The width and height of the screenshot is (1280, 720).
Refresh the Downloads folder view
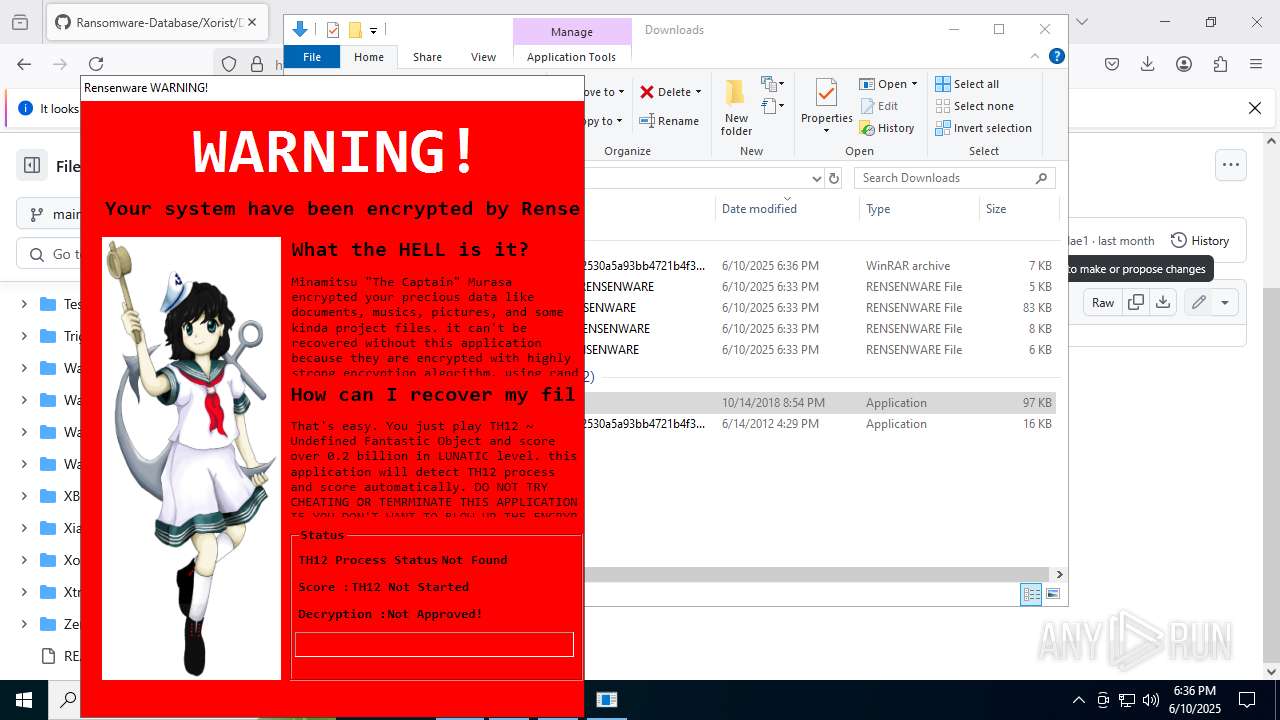[x=834, y=178]
